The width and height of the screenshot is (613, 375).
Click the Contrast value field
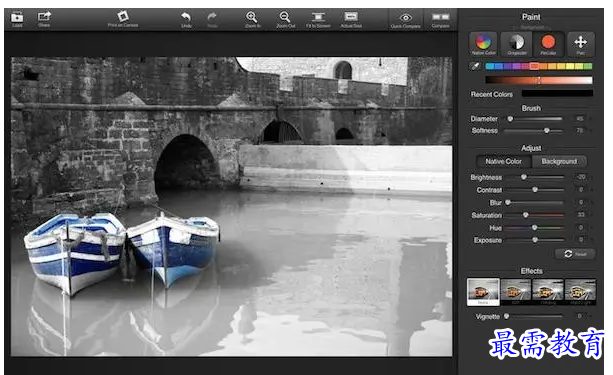coord(581,190)
